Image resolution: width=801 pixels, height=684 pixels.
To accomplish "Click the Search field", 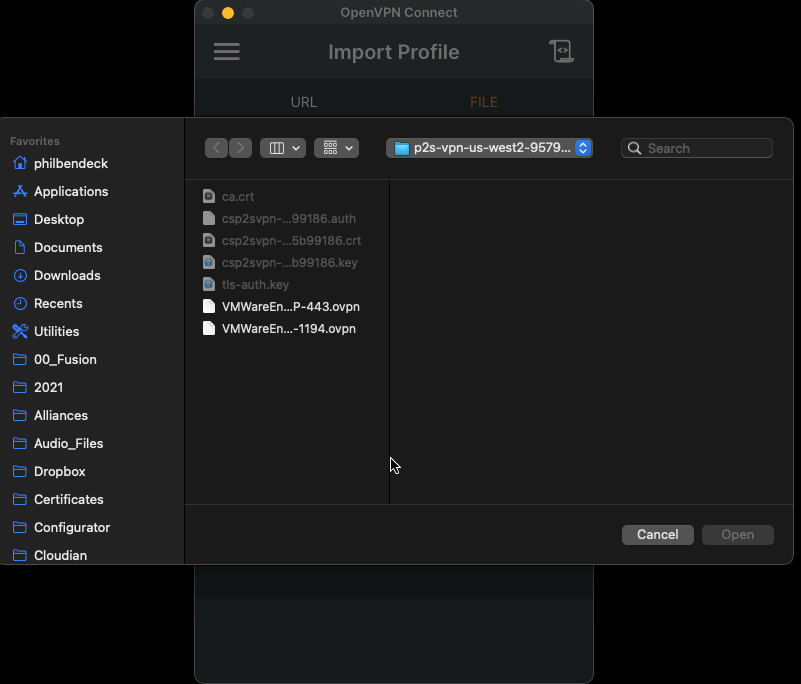I will 697,148.
